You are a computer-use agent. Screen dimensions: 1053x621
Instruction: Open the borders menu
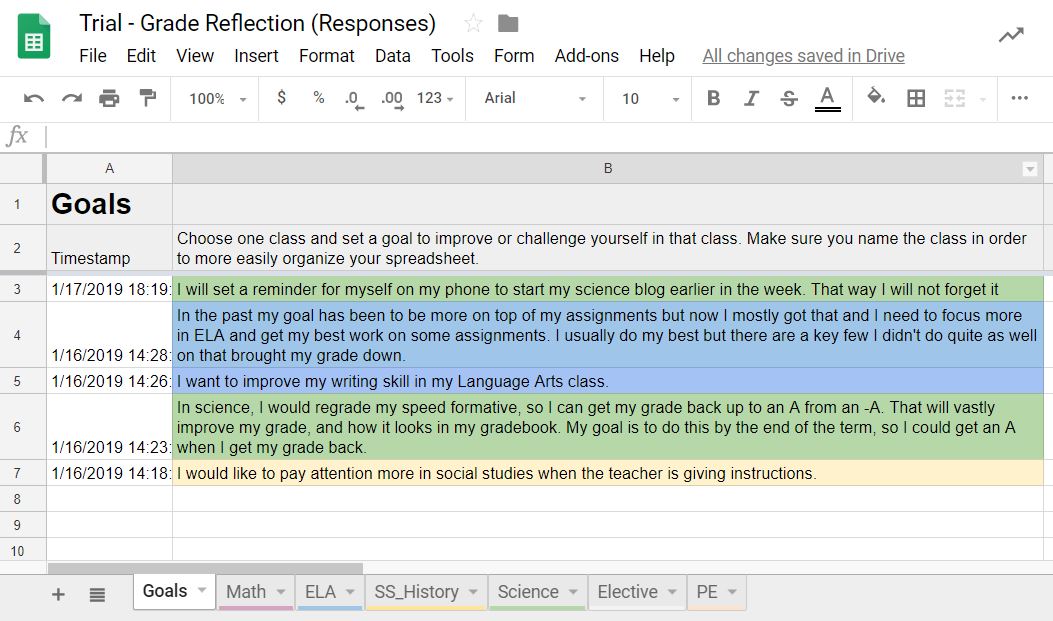916,98
